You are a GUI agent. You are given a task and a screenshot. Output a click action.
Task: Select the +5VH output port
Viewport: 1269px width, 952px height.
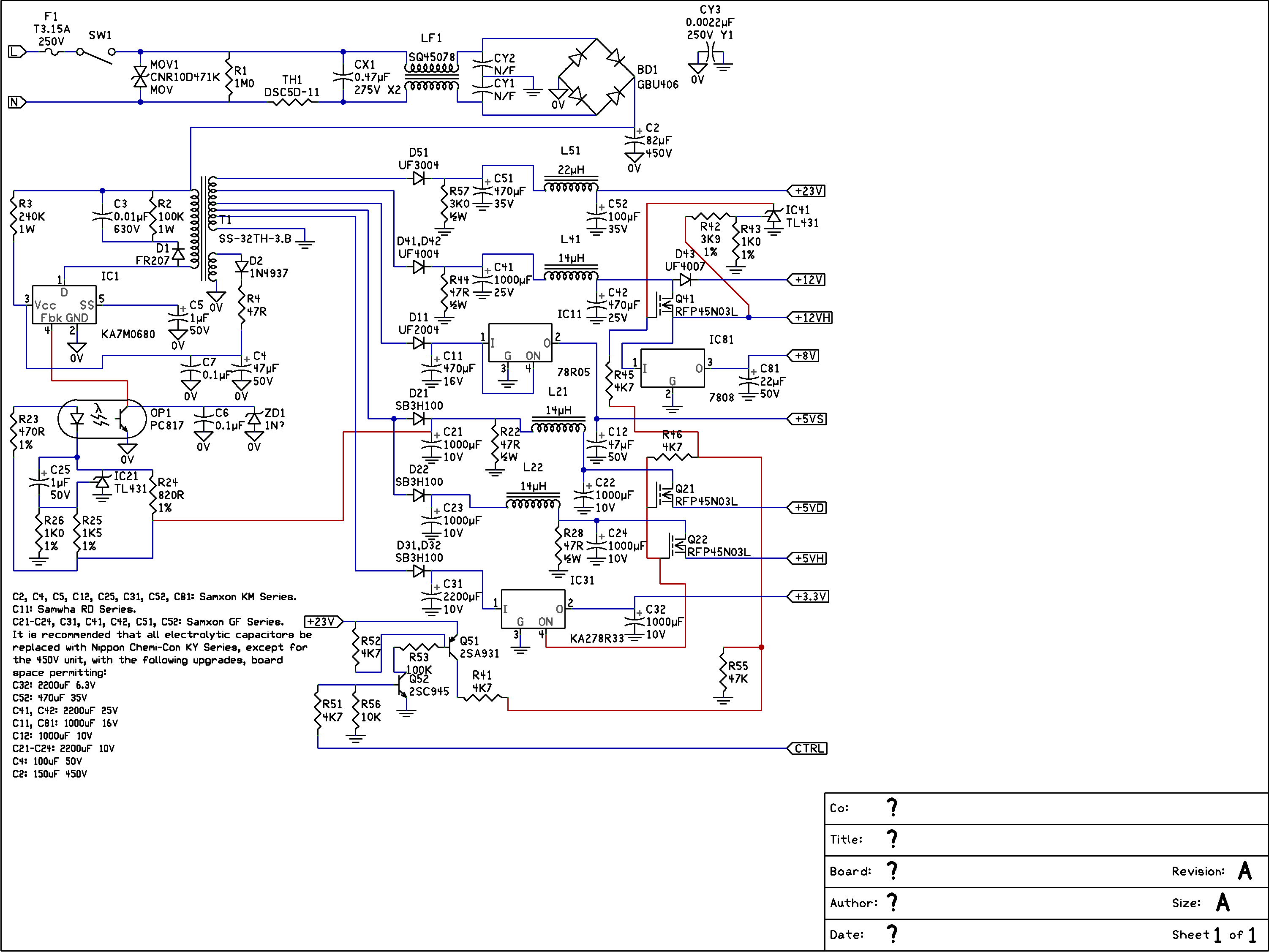[x=806, y=559]
